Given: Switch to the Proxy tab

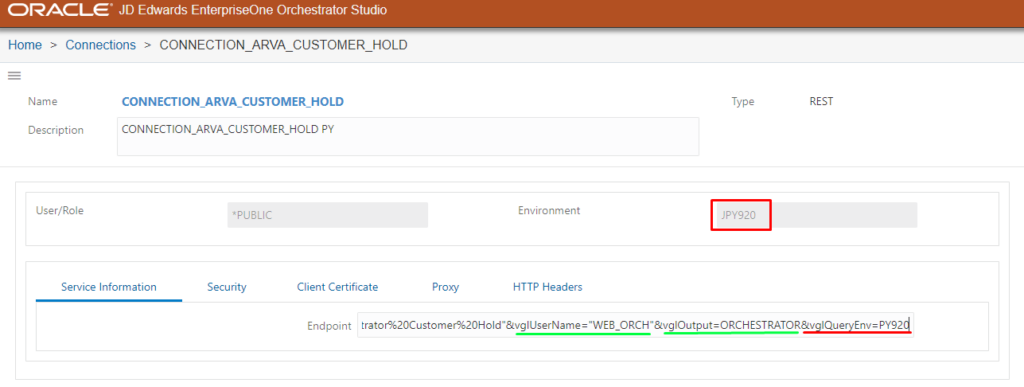Looking at the screenshot, I should pos(445,287).
